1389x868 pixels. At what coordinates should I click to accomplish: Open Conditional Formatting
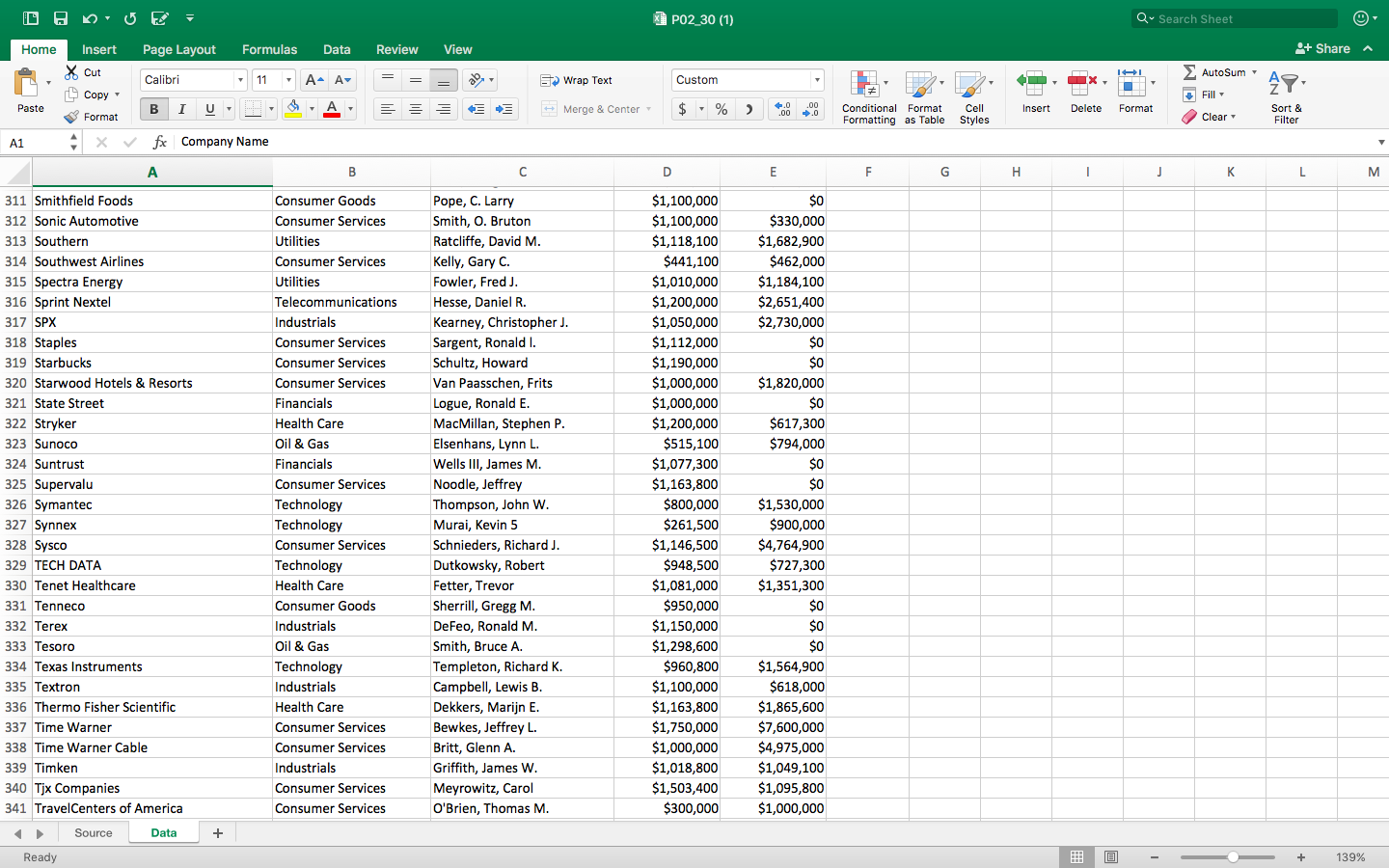coord(868,96)
